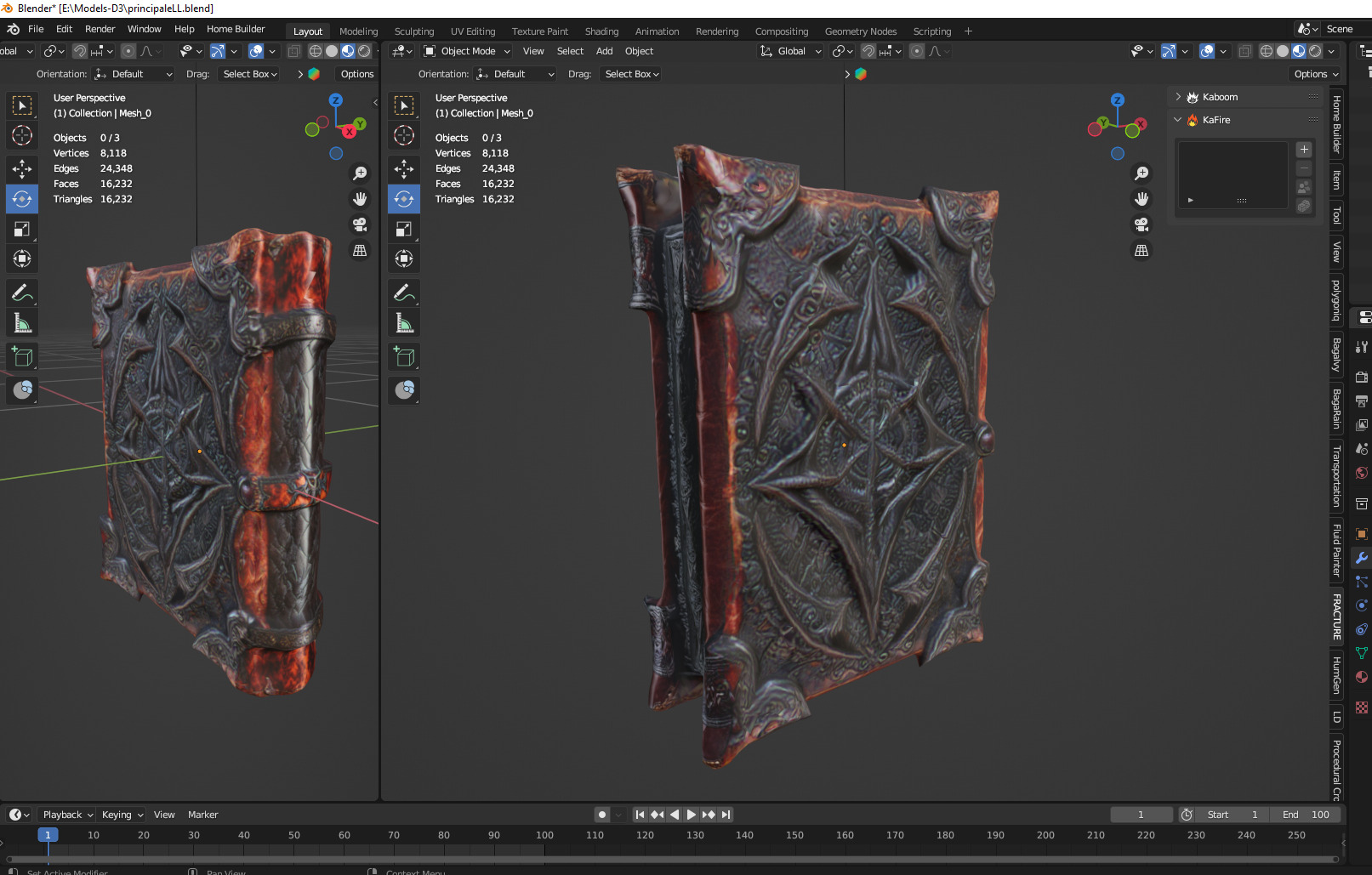Switch right viewport to wireframe shading
Viewport: 1372px width, 875px height.
(1267, 51)
